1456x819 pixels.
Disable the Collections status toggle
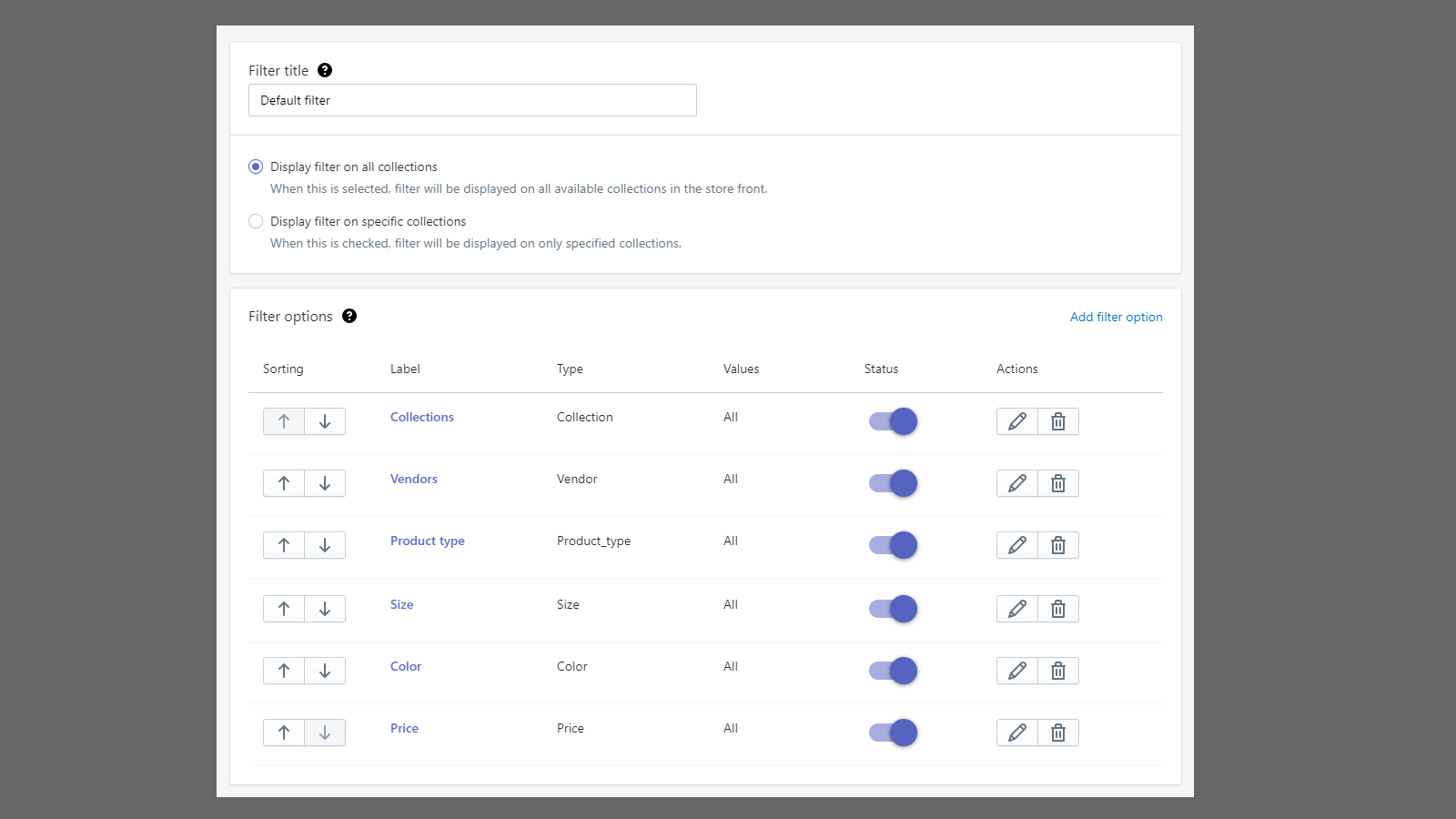click(892, 420)
